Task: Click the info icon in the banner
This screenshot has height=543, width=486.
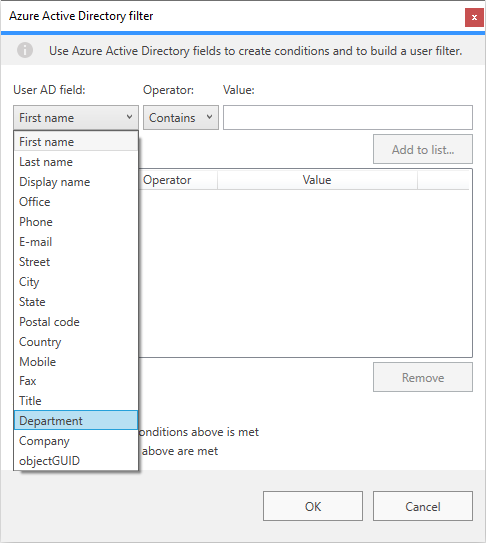Action: pyautogui.click(x=25, y=51)
